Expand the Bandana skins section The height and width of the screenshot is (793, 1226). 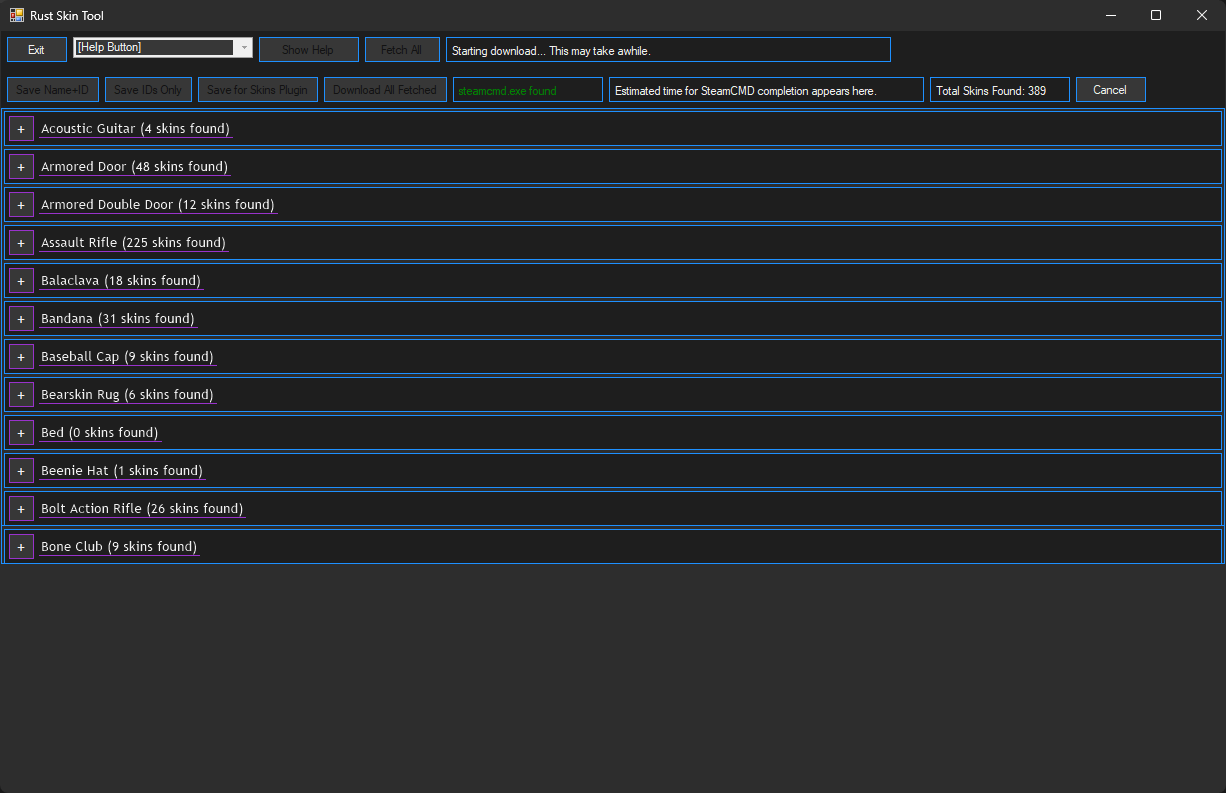[21, 319]
